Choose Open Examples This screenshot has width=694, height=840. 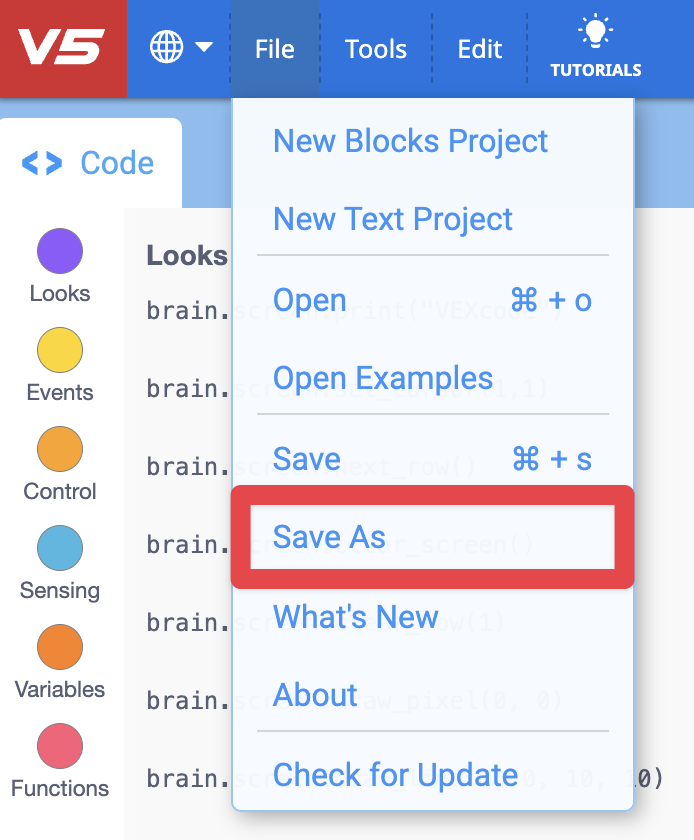383,379
